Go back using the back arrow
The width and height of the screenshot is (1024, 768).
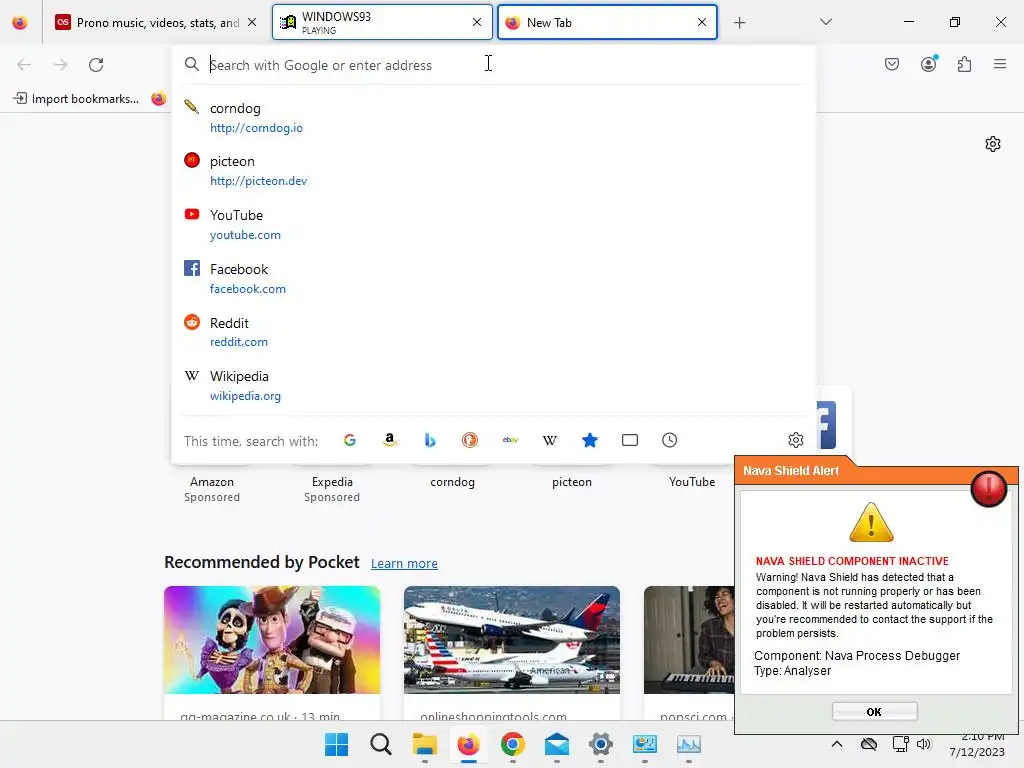coord(24,65)
